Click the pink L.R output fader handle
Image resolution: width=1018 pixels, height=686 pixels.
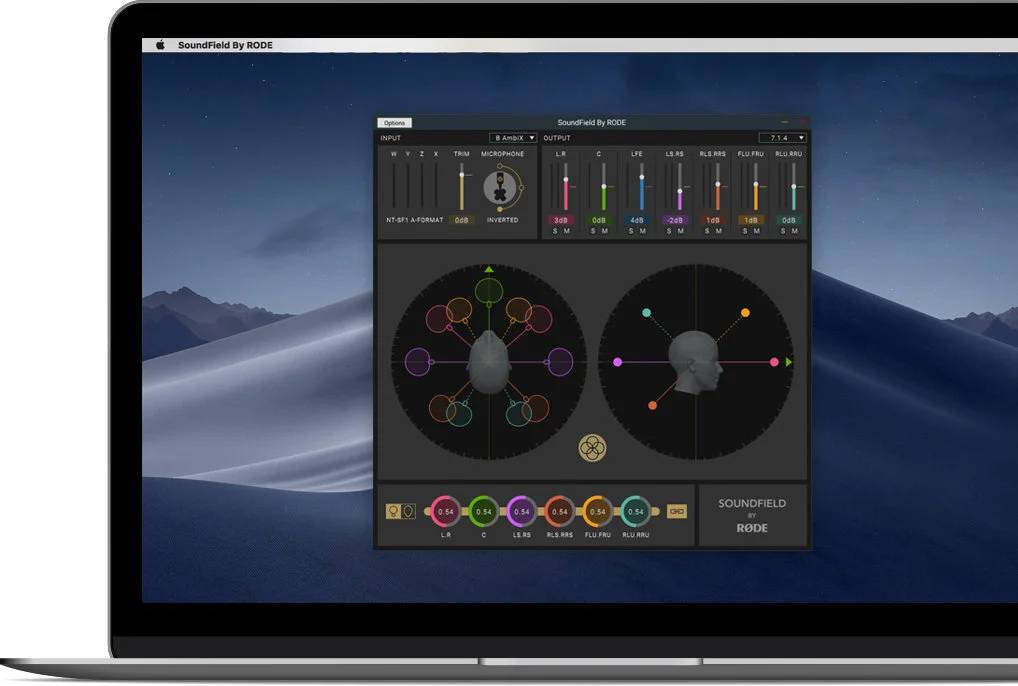[x=565, y=180]
